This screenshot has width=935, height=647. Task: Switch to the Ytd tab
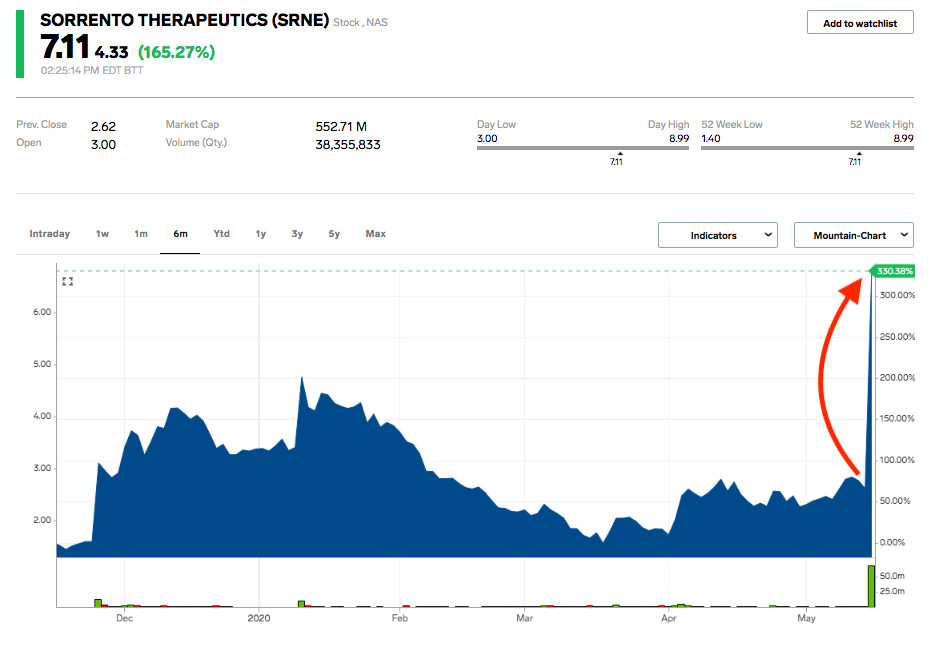[x=220, y=233]
